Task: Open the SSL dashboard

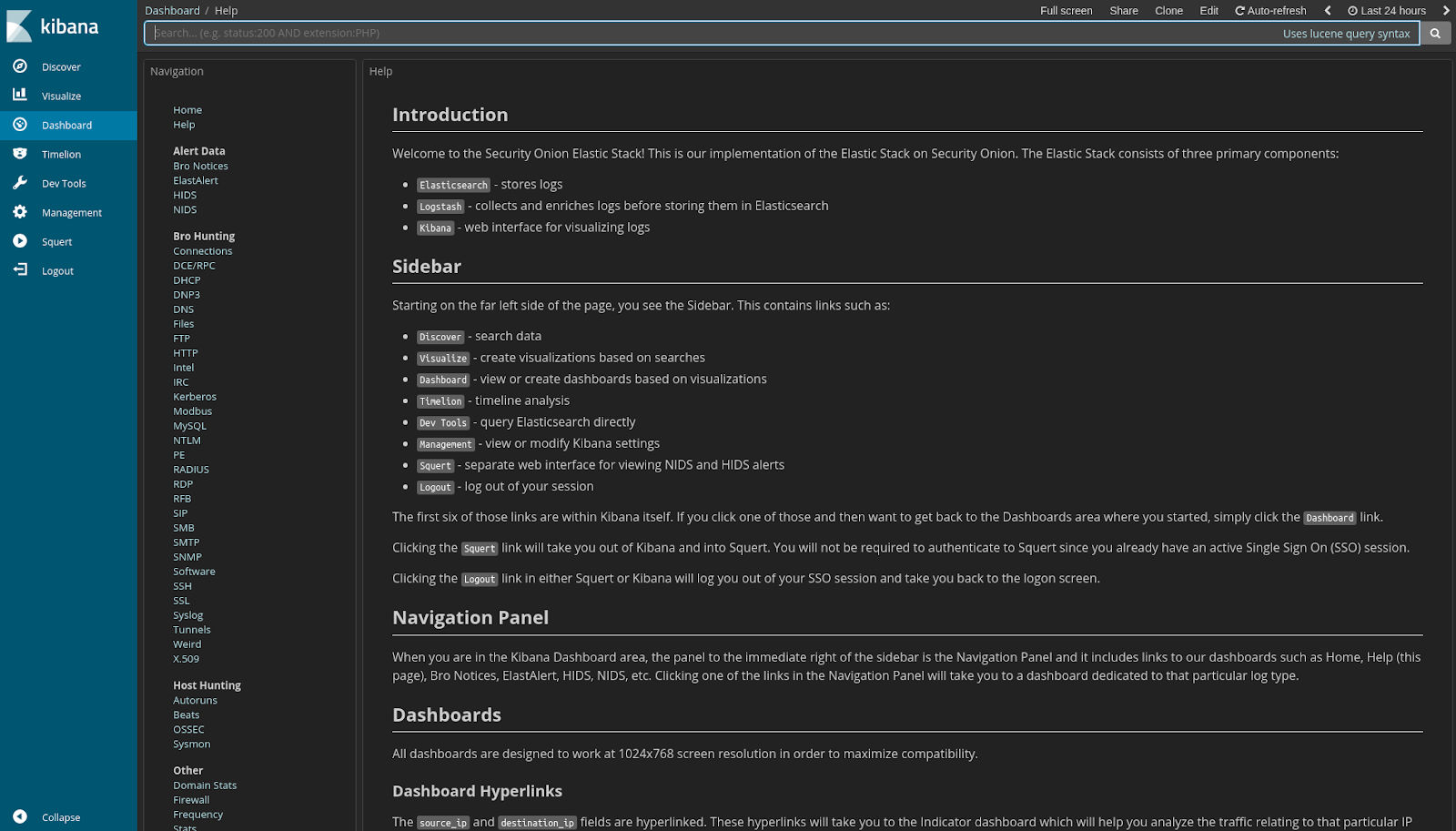Action: (x=181, y=601)
